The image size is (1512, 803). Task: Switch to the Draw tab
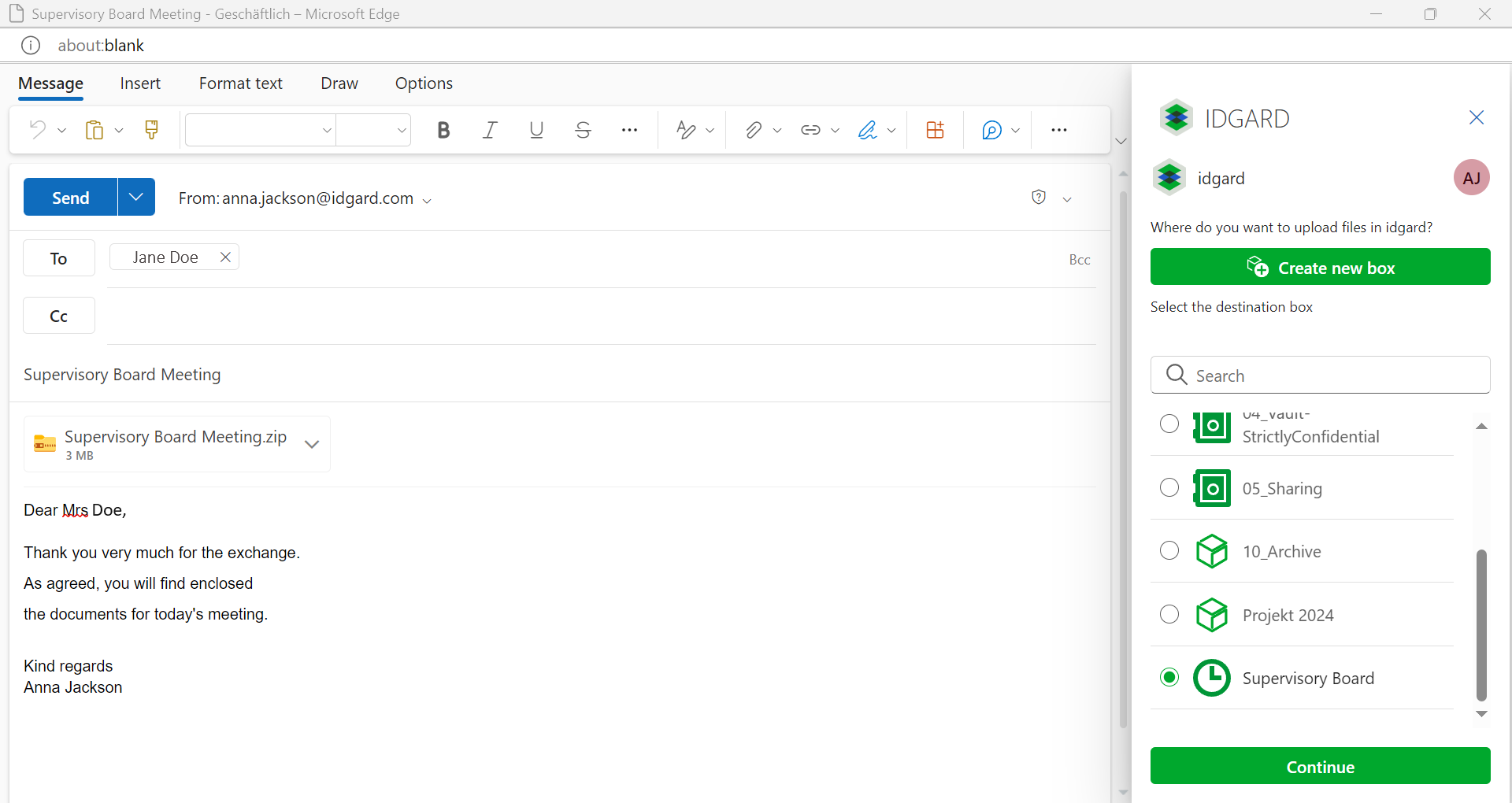[x=339, y=83]
